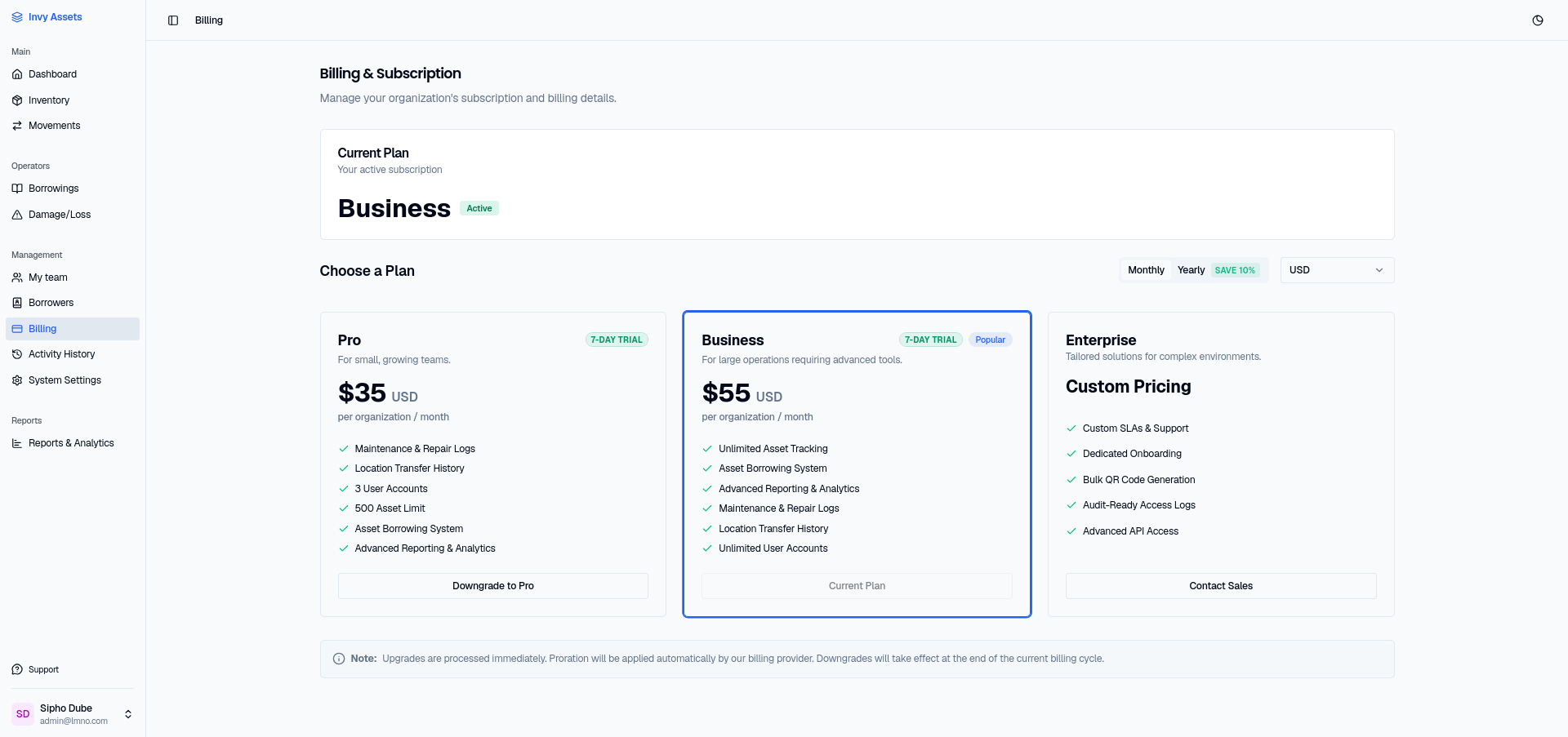The width and height of the screenshot is (1568, 737).
Task: Click the SD user avatar
Action: [23, 714]
